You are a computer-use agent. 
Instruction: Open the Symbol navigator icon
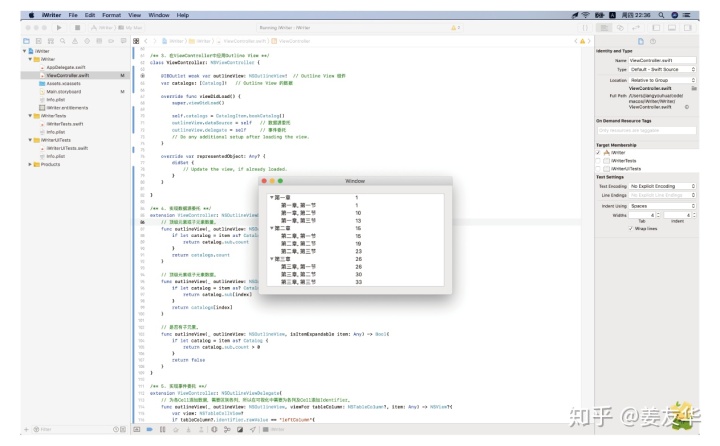[x=51, y=41]
